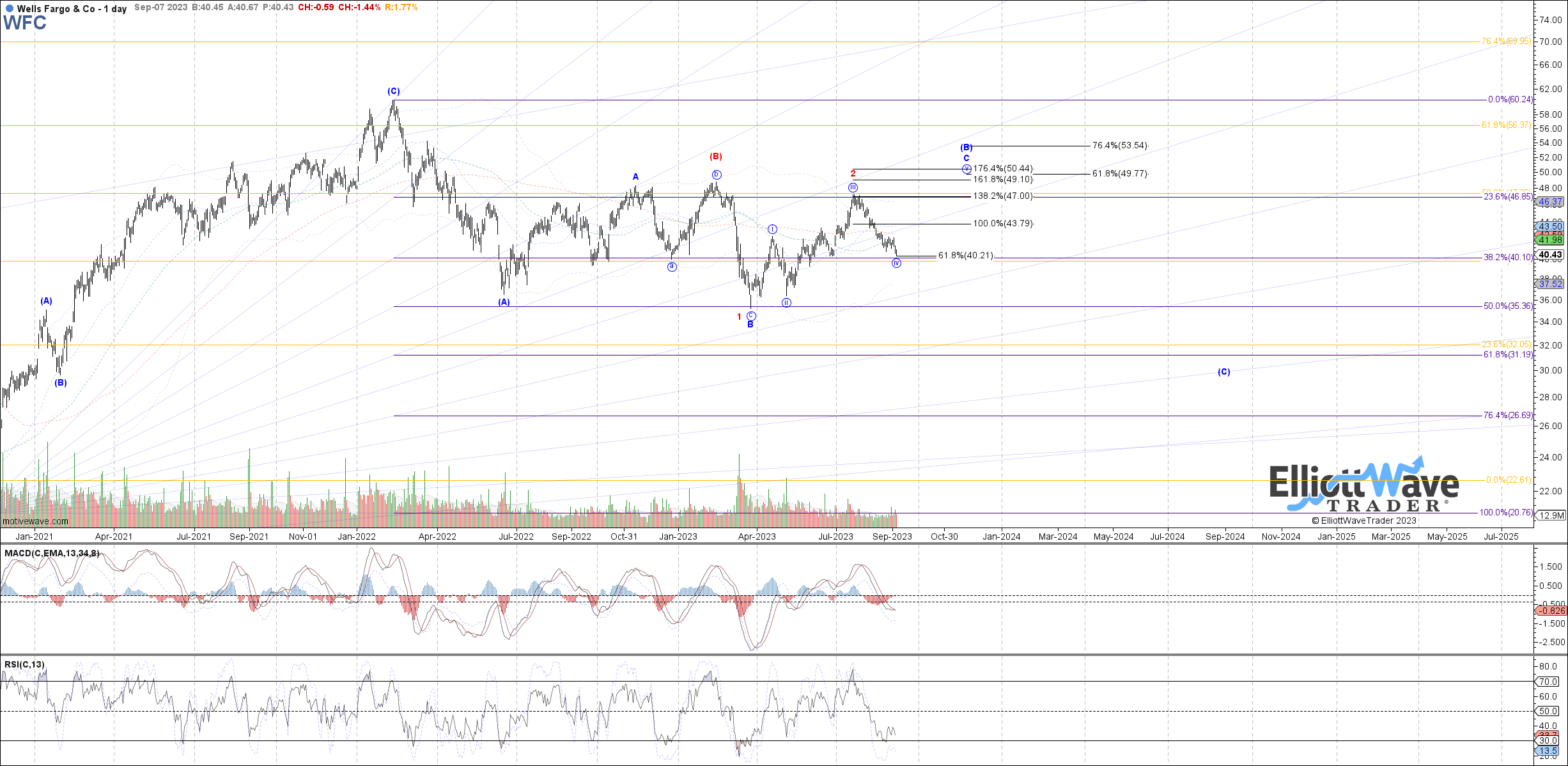
Task: Select the 0.0%(22.61) Fibonacci label
Action: pyautogui.click(x=1509, y=480)
